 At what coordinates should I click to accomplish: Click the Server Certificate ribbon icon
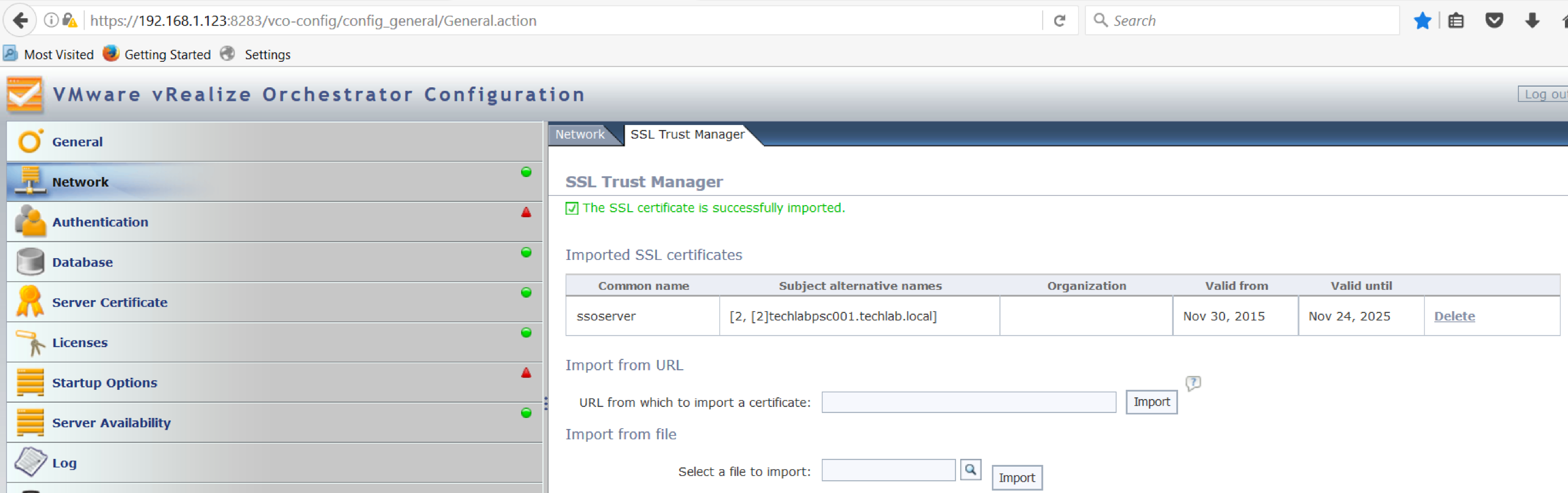(30, 301)
